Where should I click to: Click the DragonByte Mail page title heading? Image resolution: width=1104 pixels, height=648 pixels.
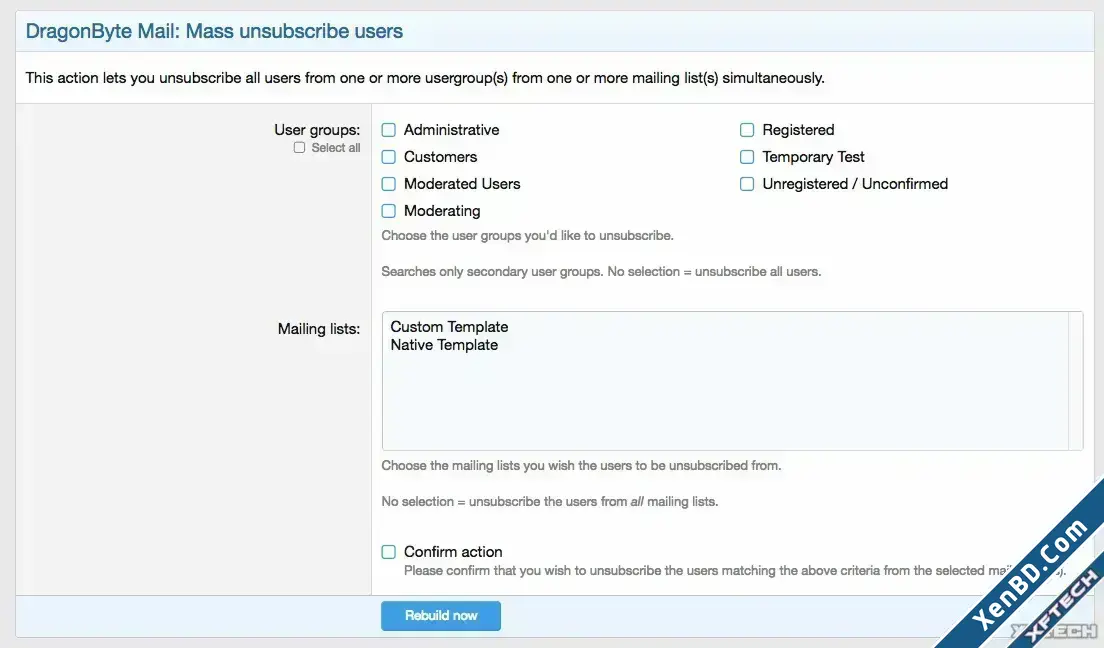(214, 32)
